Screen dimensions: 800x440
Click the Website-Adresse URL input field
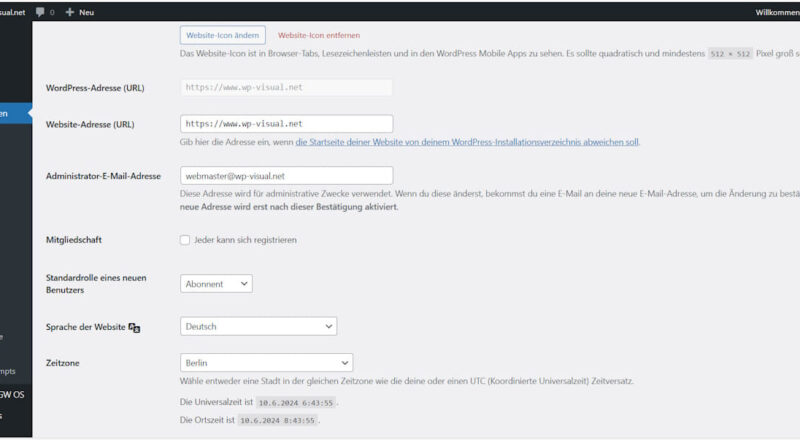click(286, 124)
